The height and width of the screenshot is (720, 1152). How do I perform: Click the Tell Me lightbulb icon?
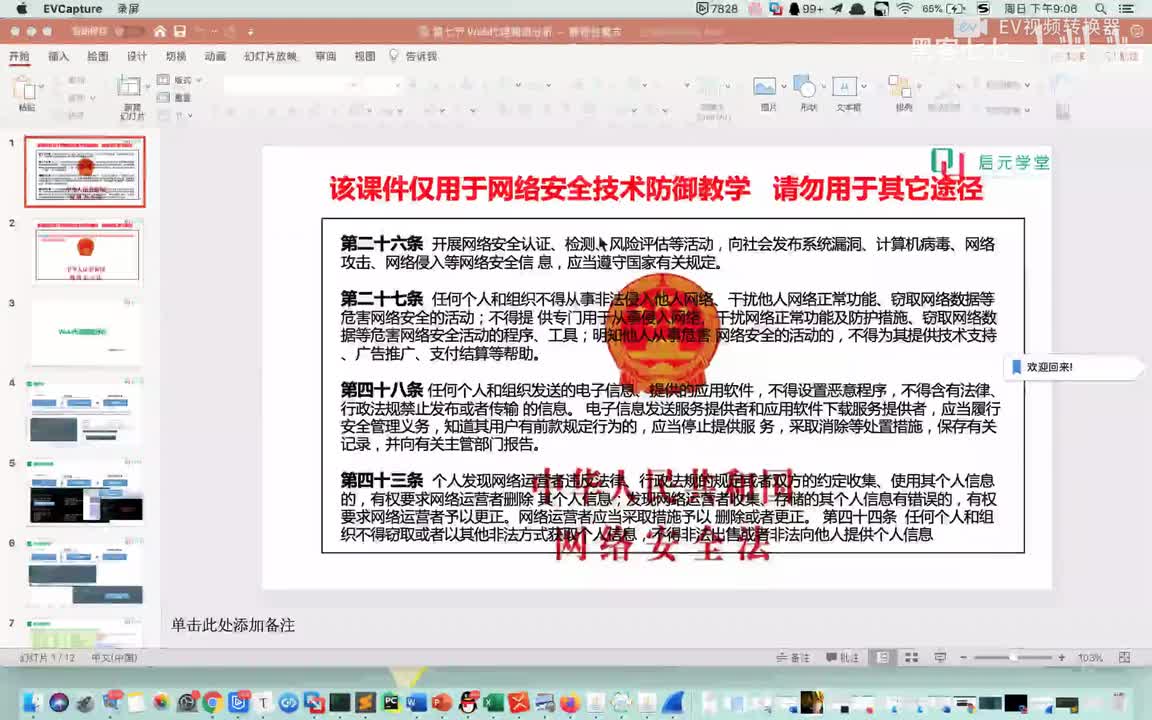click(394, 56)
